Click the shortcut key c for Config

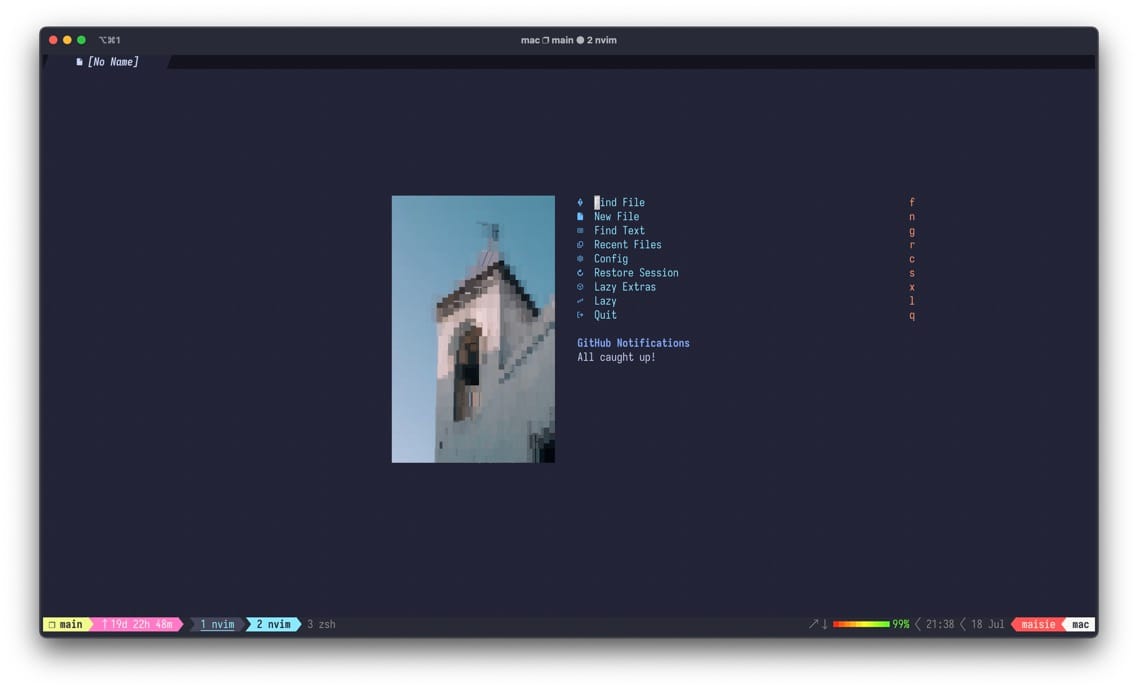912,258
